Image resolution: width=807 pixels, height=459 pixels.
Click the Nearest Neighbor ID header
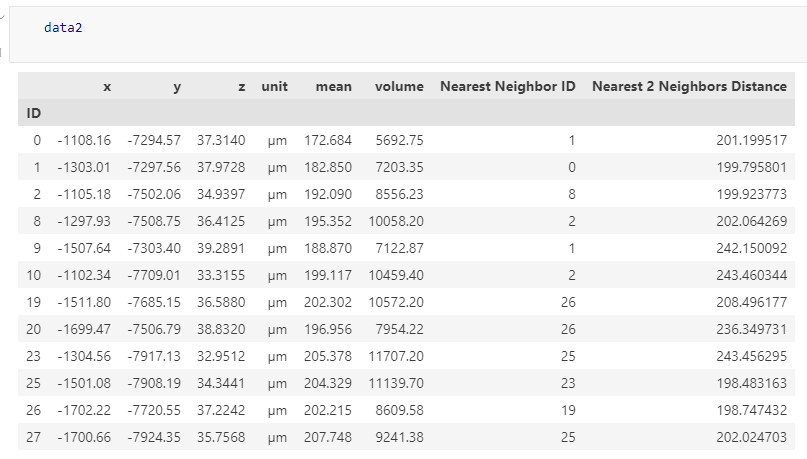[x=507, y=86]
